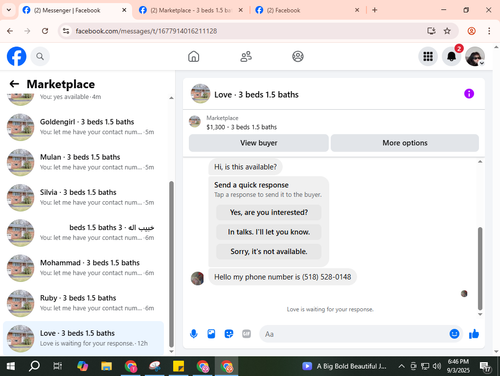The image size is (500, 376).
Task: Show hidden system tray icons
Action: point(402,366)
